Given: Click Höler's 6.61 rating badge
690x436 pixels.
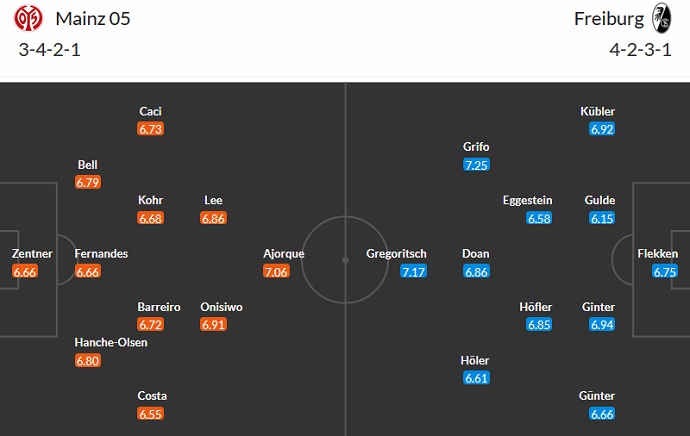Looking at the screenshot, I should pos(476,378).
